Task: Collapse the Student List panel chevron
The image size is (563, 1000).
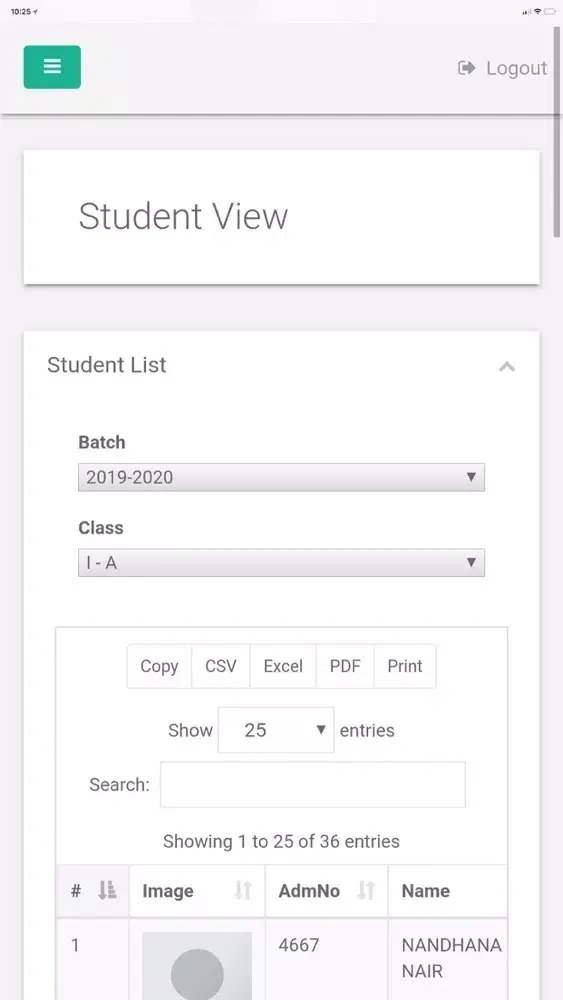Action: [507, 367]
